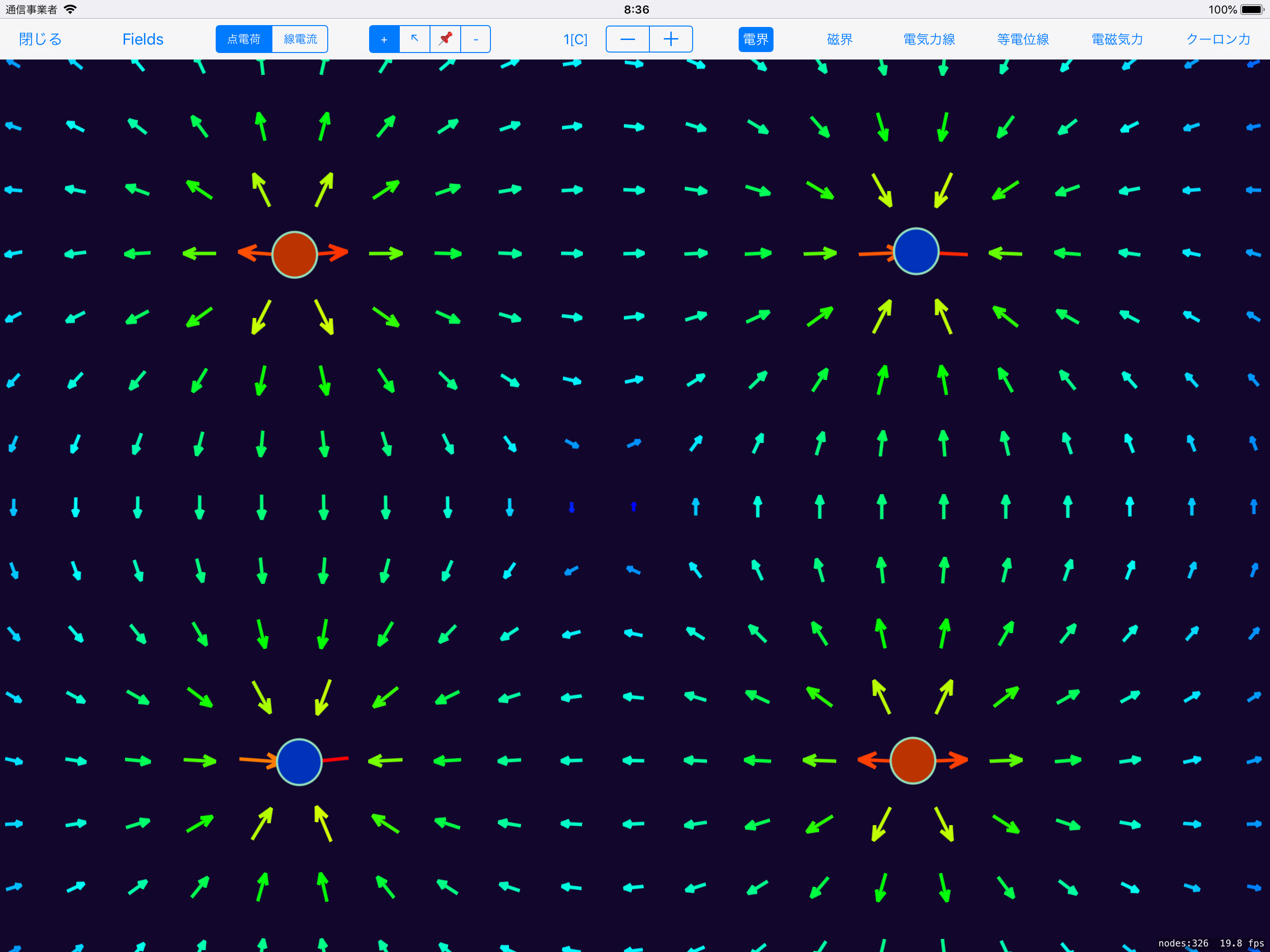Image resolution: width=1270 pixels, height=952 pixels.
Task: Toggle the 等電位線 equipotential lines display
Action: pos(1023,39)
